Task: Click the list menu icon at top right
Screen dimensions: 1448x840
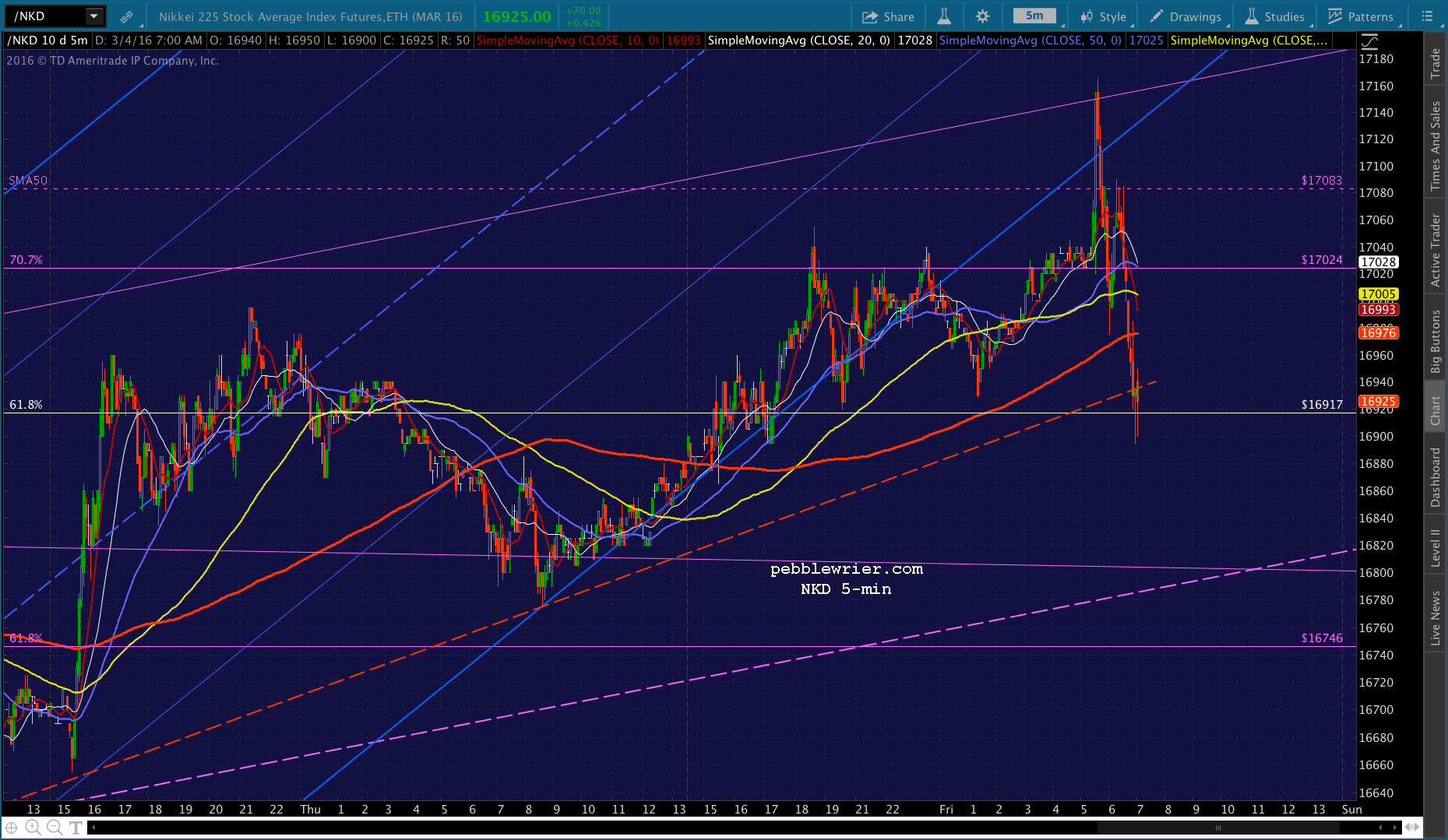Action: pos(1427,16)
